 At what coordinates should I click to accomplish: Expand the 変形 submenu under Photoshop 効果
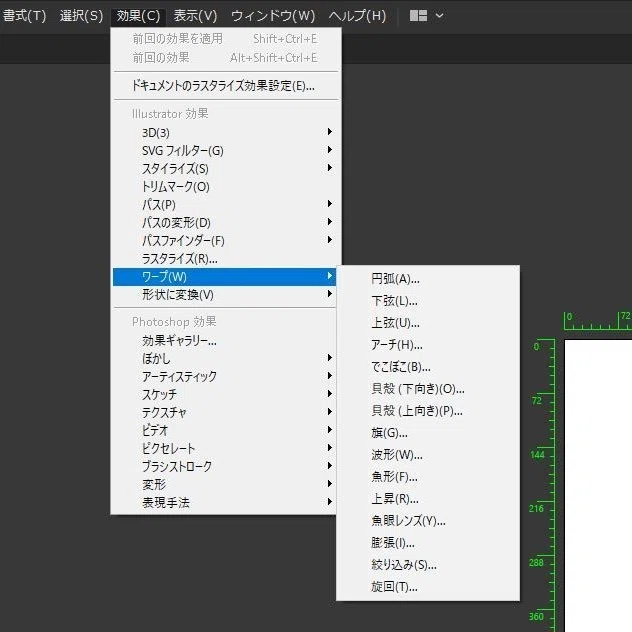click(226, 484)
